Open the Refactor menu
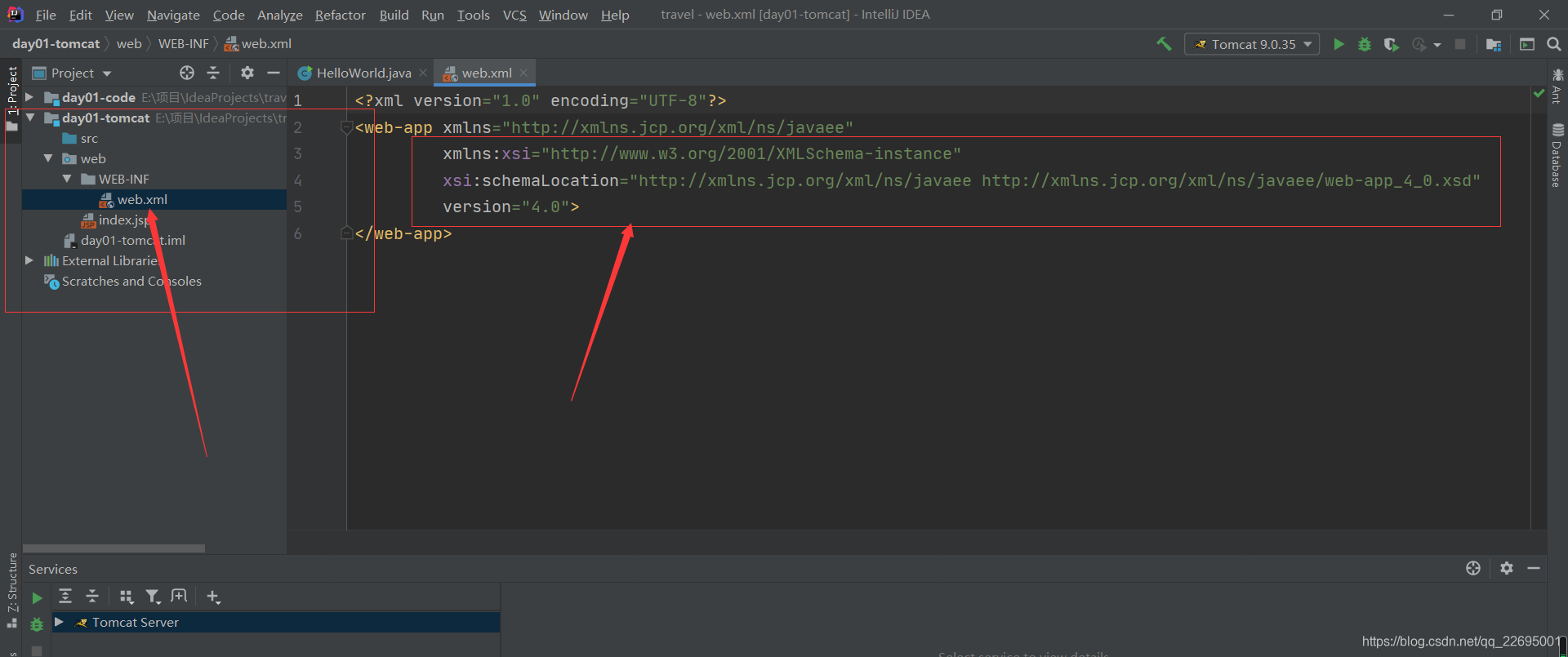Image resolution: width=1568 pixels, height=657 pixels. point(341,15)
